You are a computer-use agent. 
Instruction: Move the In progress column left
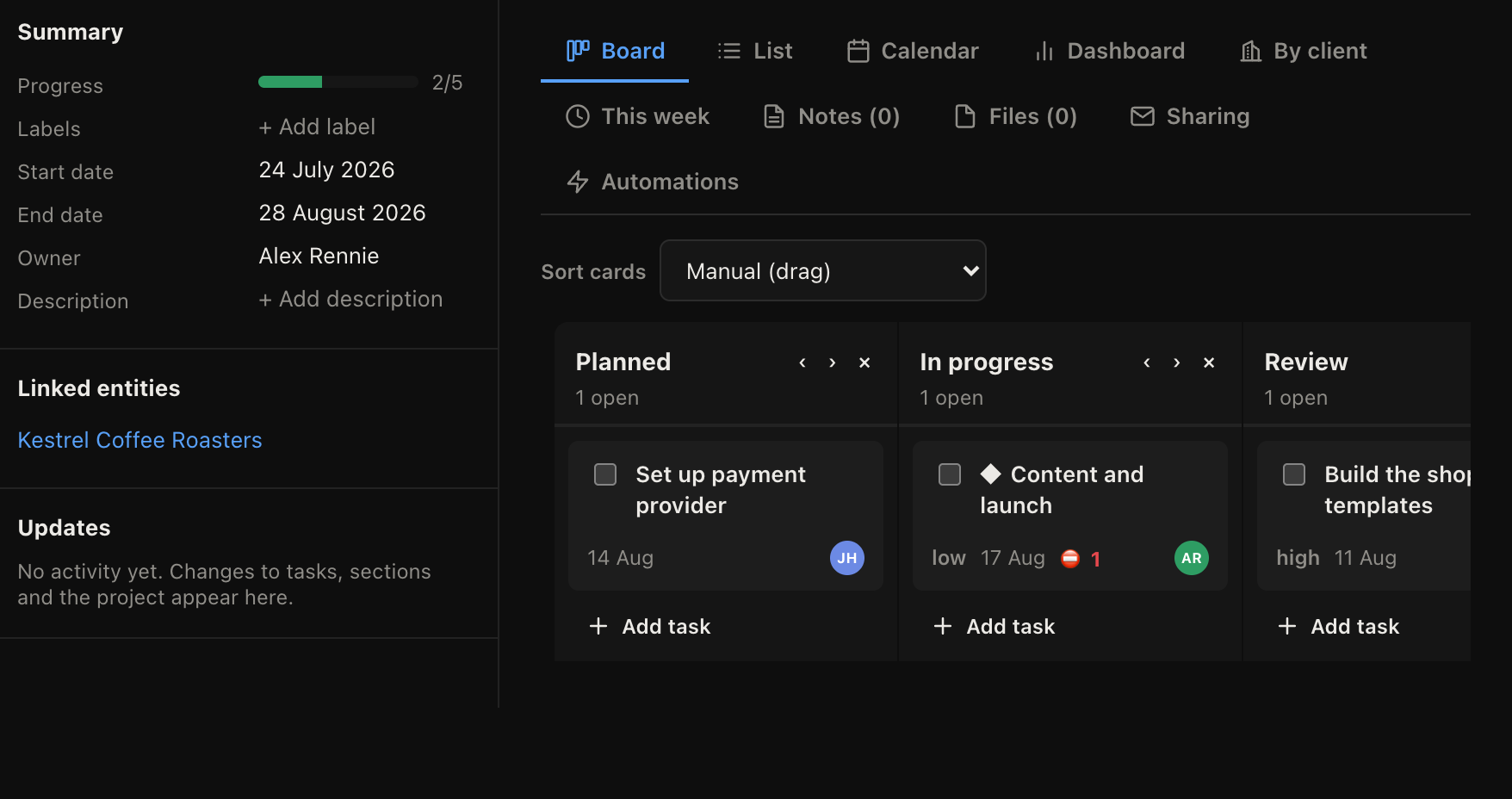tap(1147, 362)
